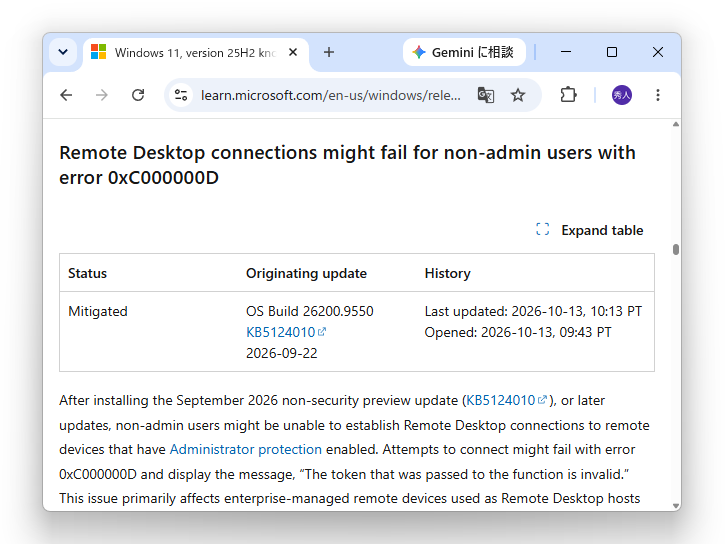Image resolution: width=725 pixels, height=544 pixels.
Task: Open the Chrome three-dot menu
Action: [x=657, y=95]
